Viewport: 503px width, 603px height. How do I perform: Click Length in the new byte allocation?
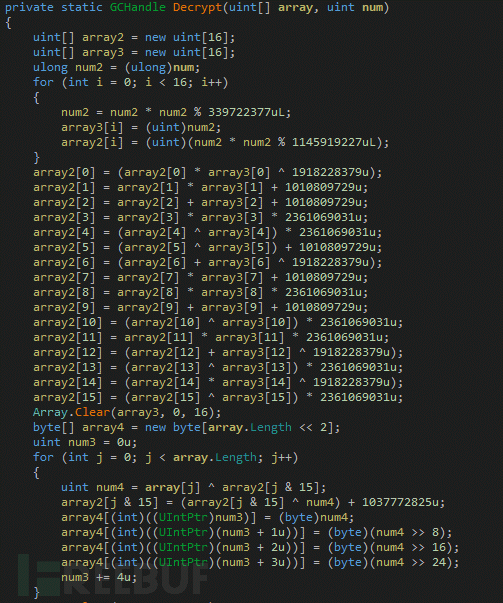click(271, 427)
